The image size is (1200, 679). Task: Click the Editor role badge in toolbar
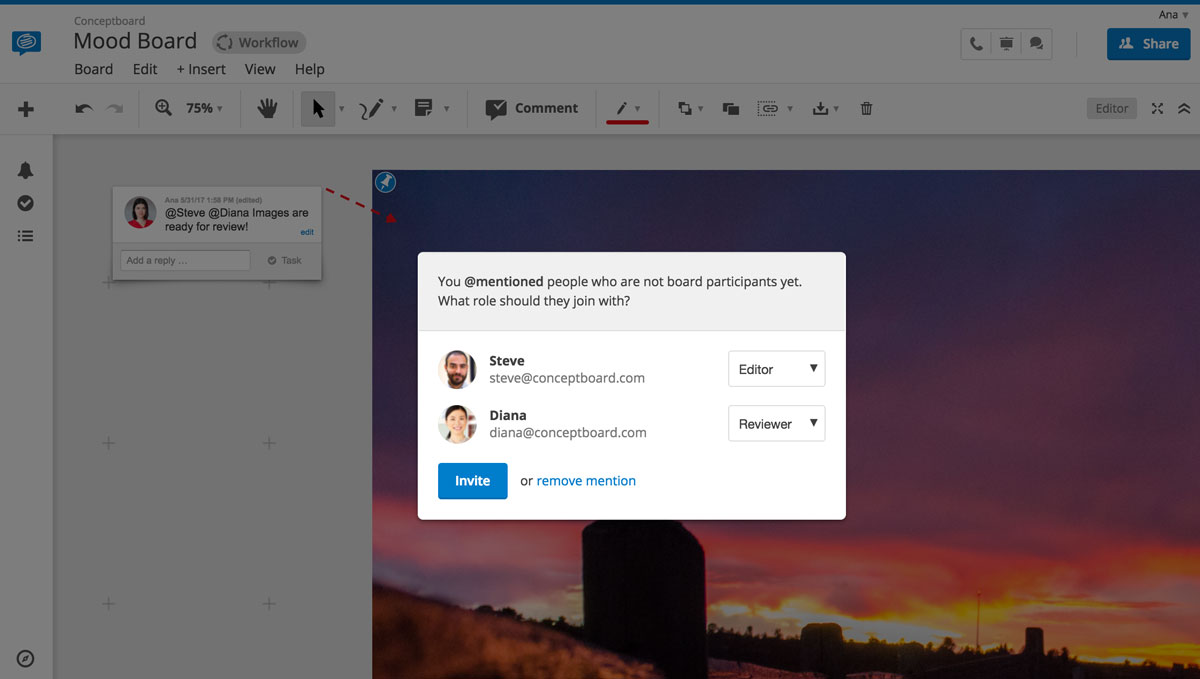tap(1112, 108)
